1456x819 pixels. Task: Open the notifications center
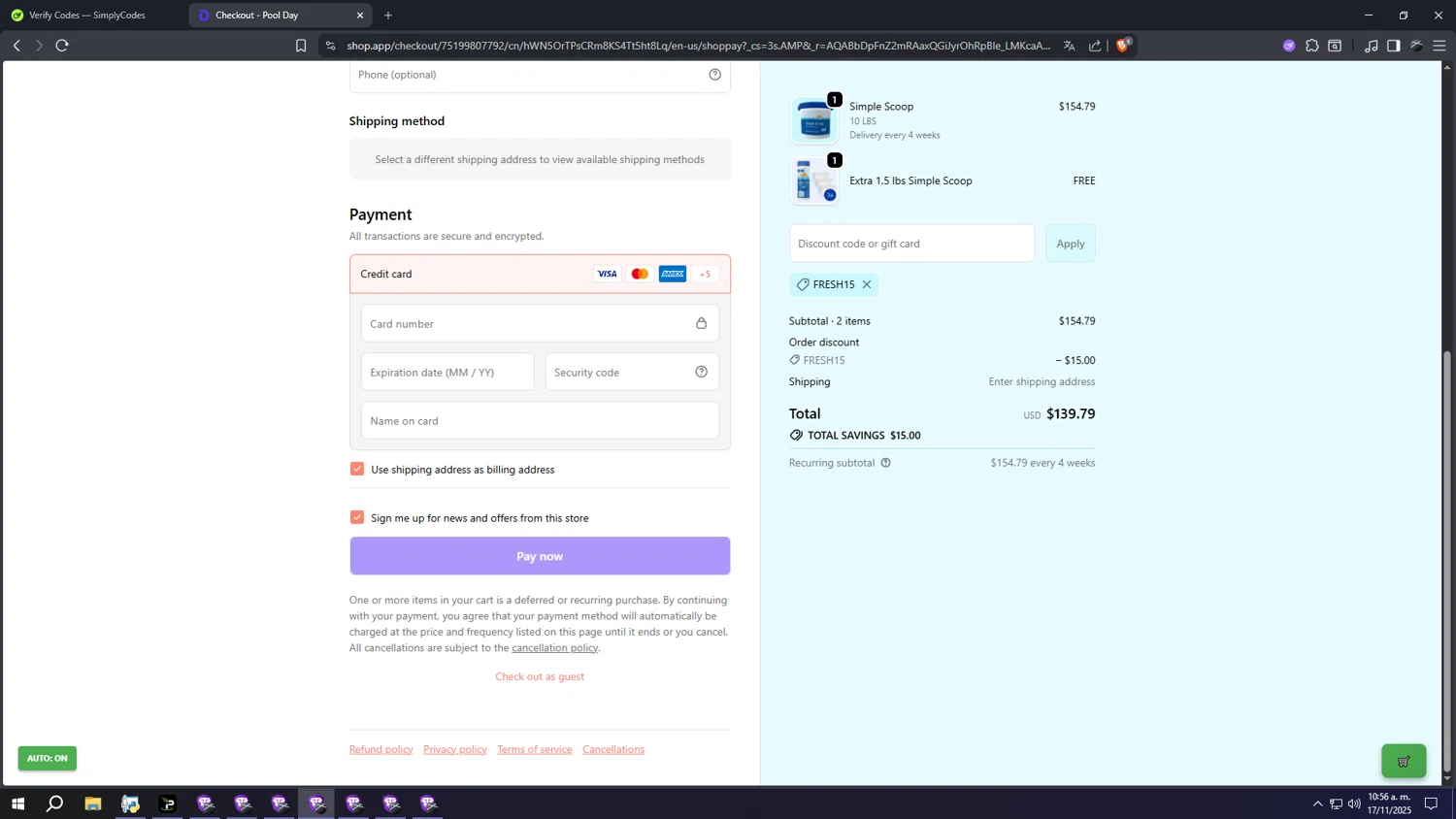(x=1431, y=803)
